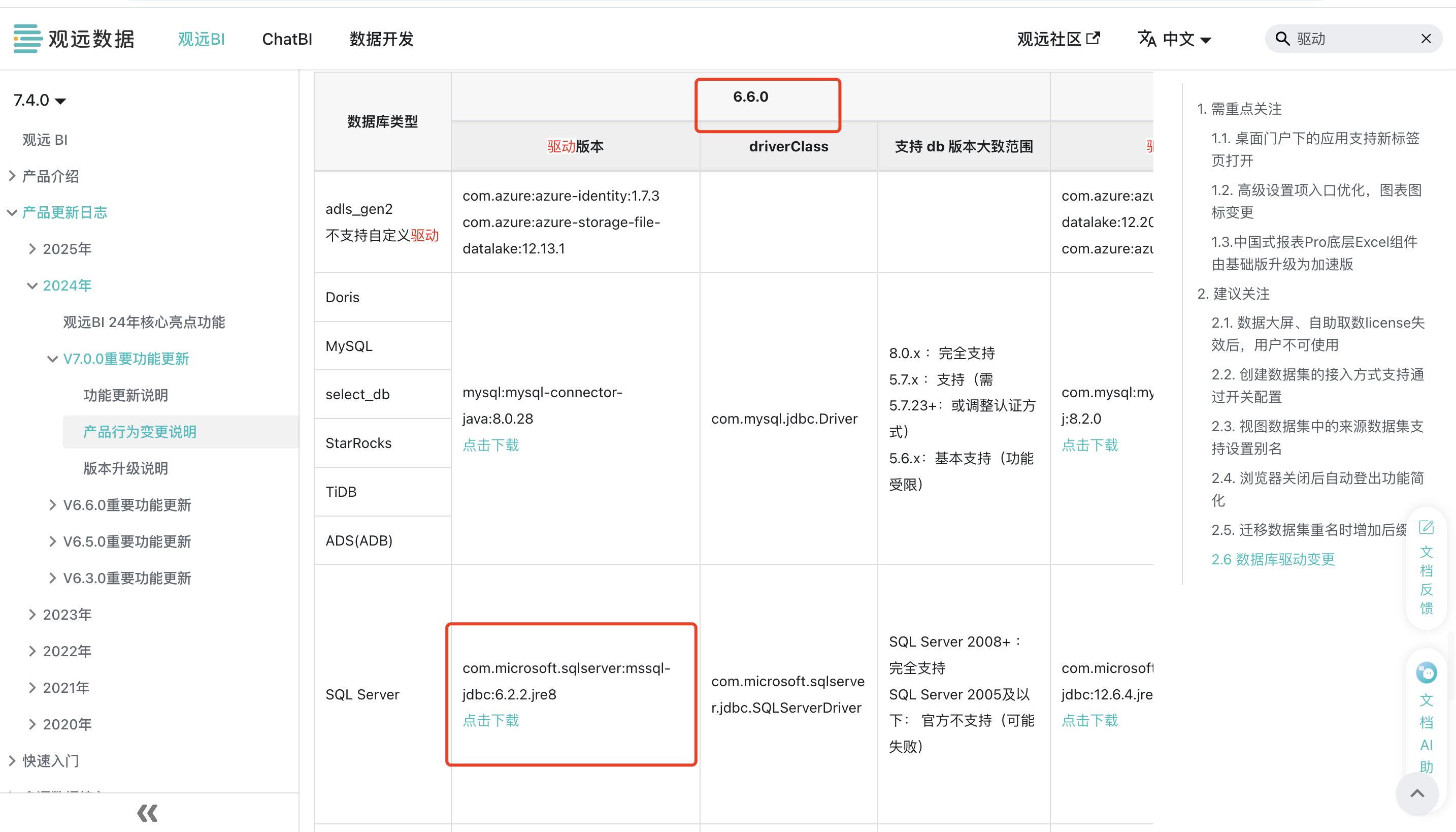Open 观远社区 external link icon
The image size is (1456, 832).
pyautogui.click(x=1093, y=38)
